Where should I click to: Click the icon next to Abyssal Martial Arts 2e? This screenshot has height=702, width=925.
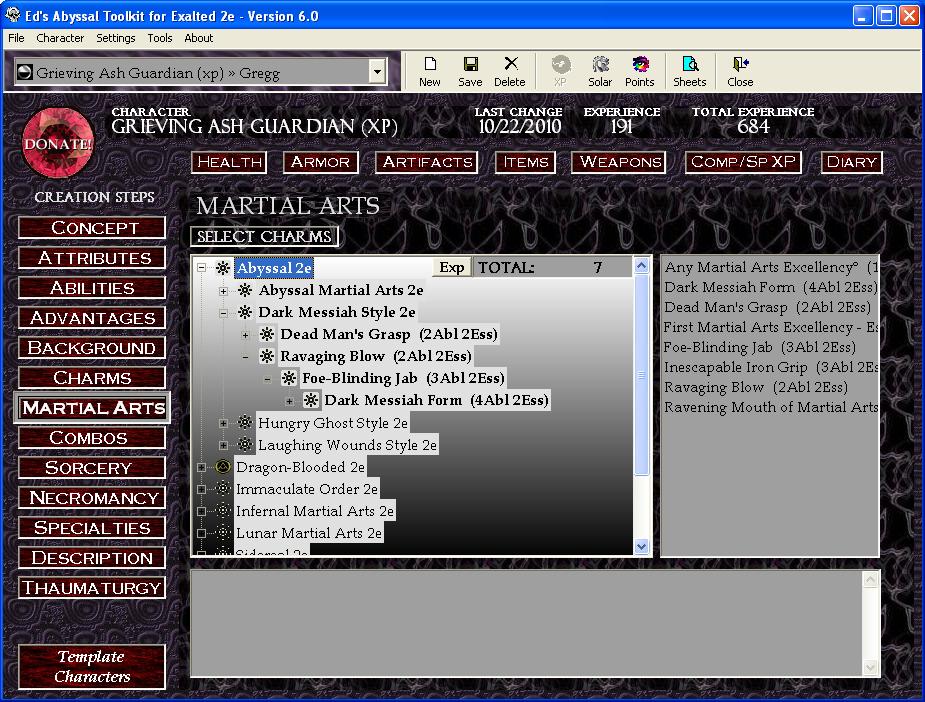point(245,290)
